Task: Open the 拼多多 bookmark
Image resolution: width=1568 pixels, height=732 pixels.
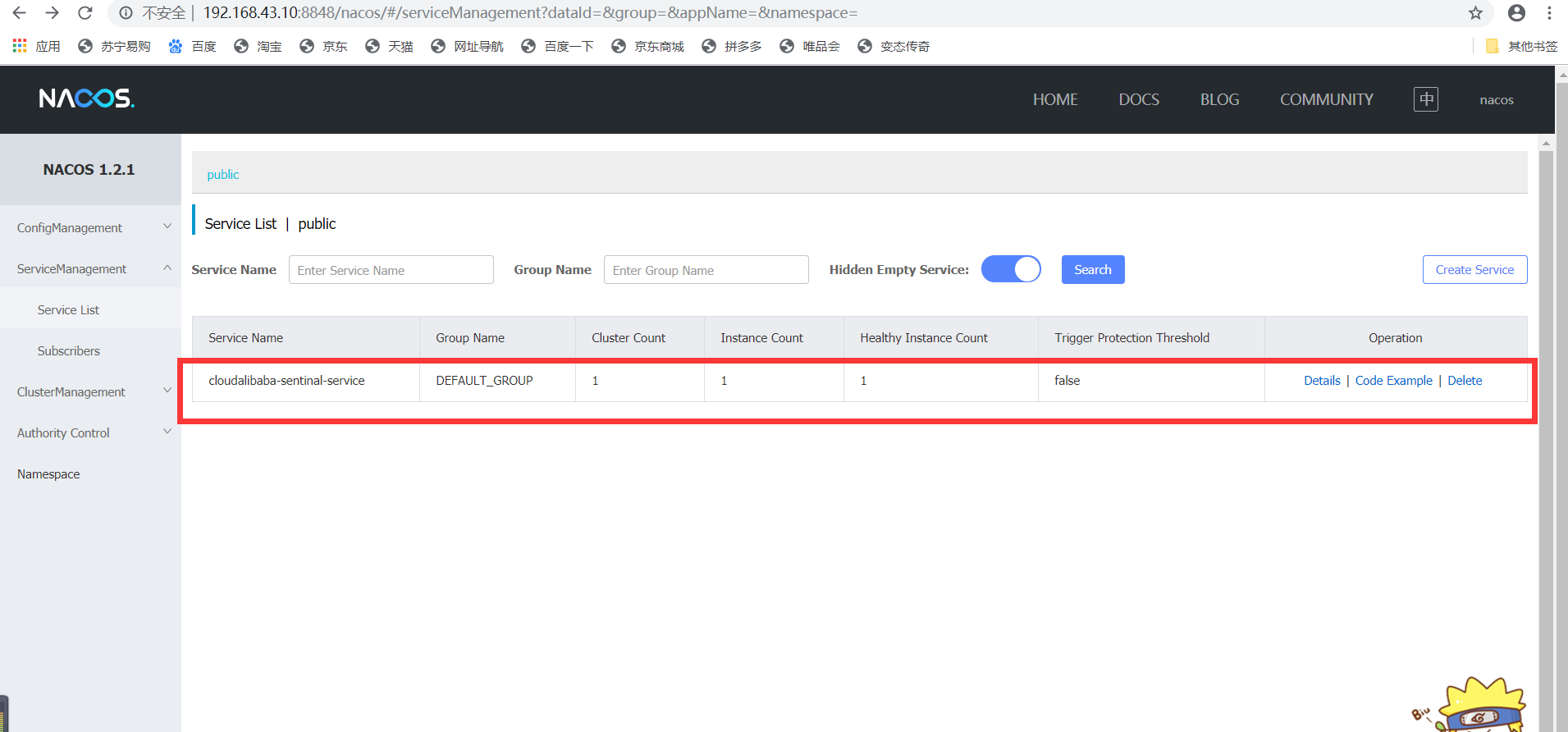Action: 731,46
